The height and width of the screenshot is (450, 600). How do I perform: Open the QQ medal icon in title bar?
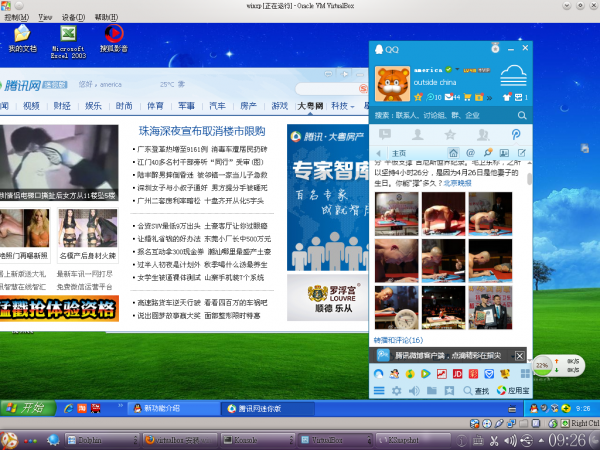click(495, 48)
